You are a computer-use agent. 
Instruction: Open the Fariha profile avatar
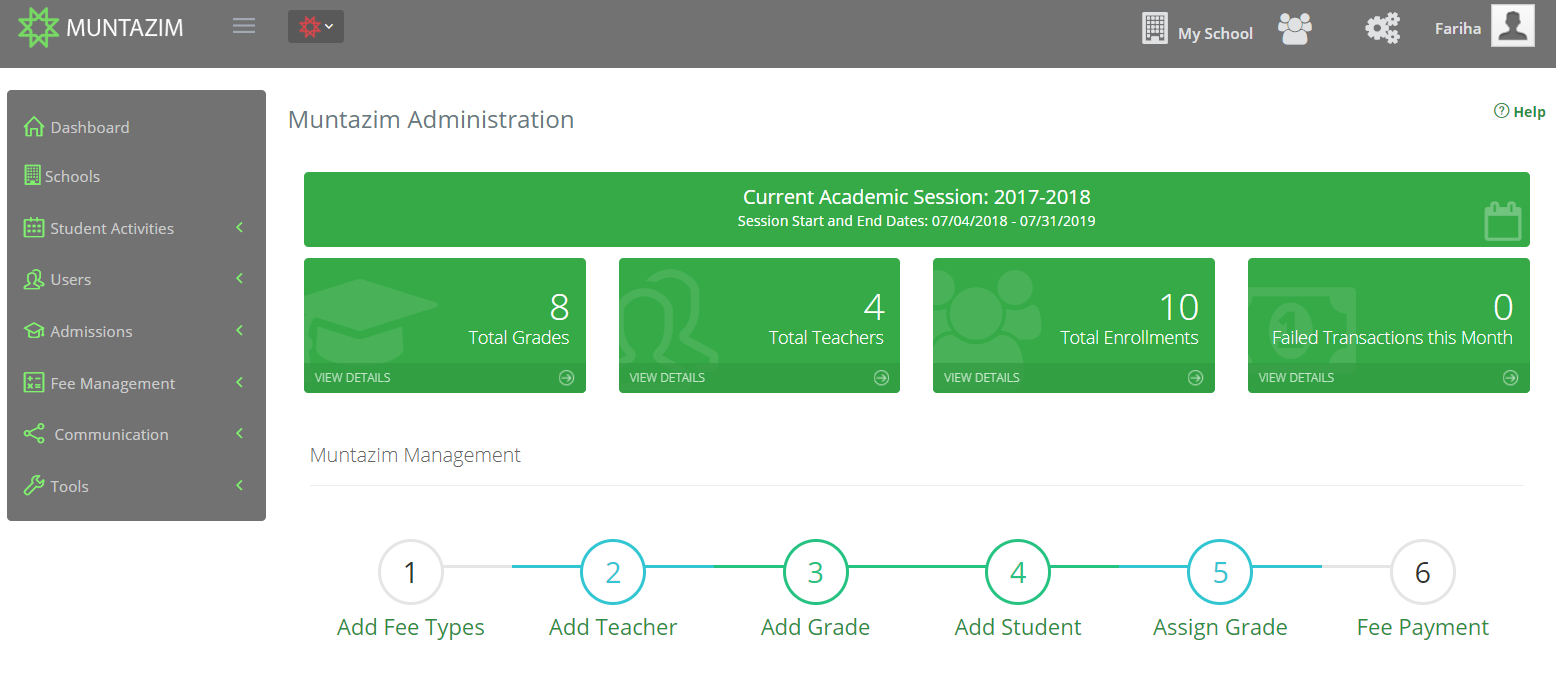tap(1513, 25)
